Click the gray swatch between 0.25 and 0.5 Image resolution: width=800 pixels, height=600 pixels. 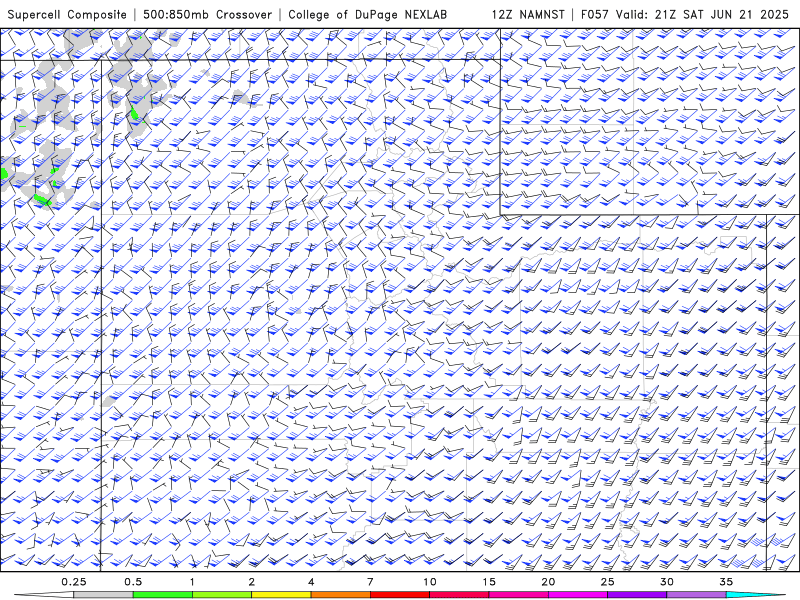[104, 595]
